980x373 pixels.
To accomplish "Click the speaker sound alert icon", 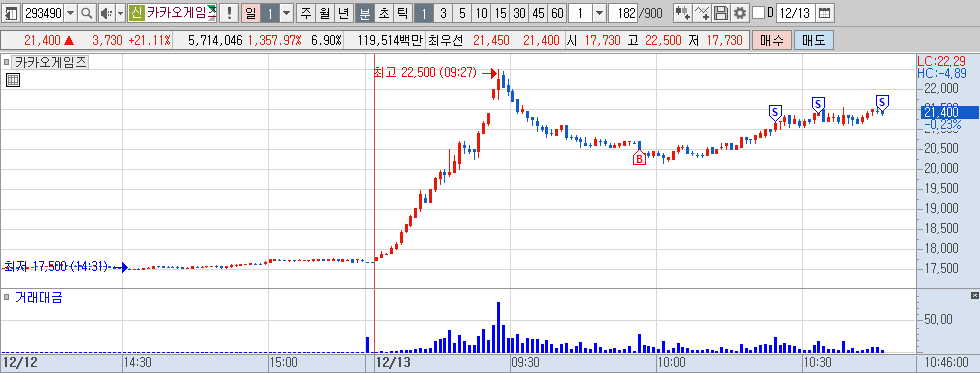I will (106, 12).
